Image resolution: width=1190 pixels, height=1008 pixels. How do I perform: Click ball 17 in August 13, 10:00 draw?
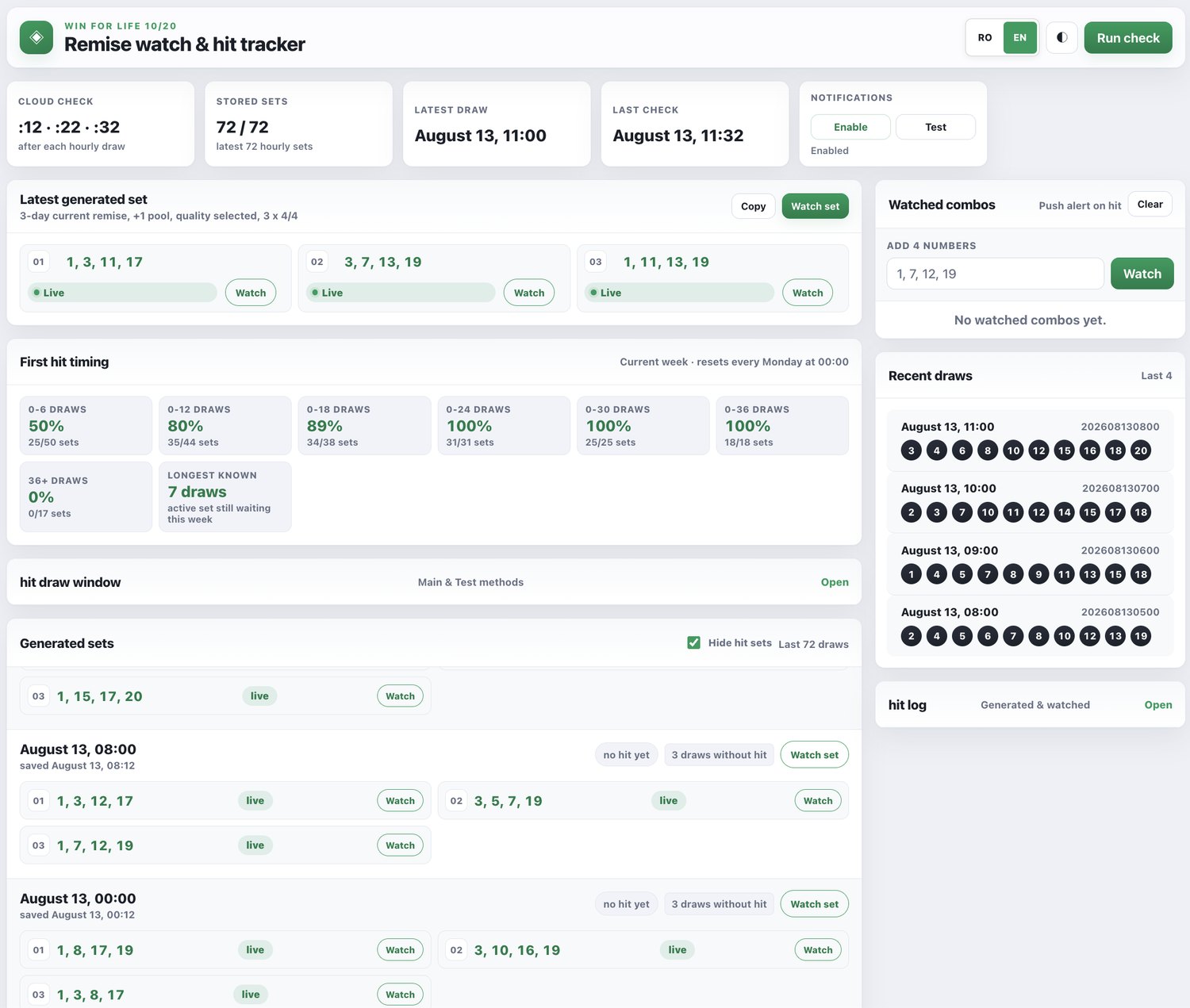pyautogui.click(x=1115, y=512)
